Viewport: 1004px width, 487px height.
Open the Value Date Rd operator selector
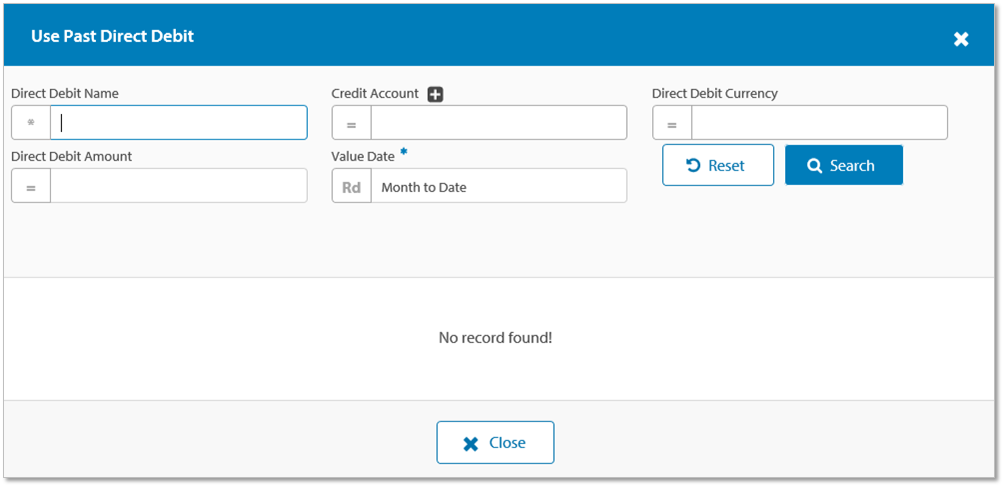(352, 186)
